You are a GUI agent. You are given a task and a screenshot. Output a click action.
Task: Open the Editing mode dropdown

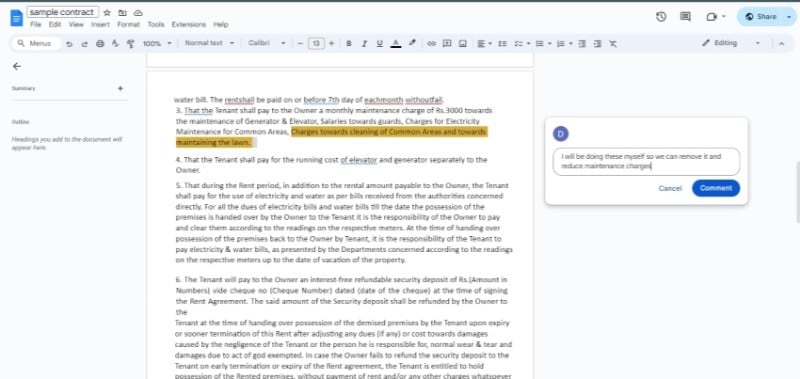731,43
